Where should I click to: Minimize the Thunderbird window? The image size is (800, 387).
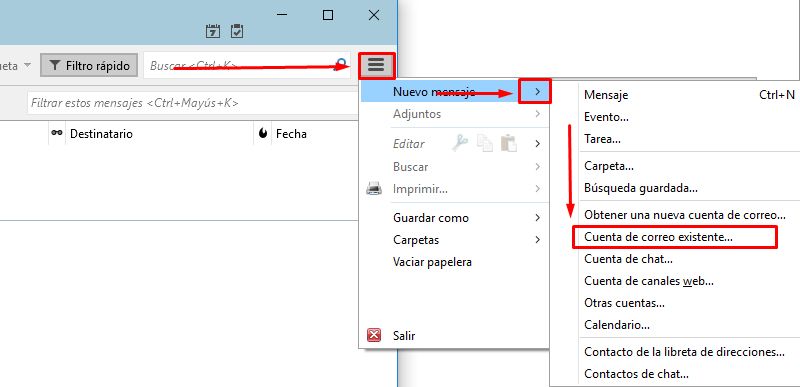point(282,15)
